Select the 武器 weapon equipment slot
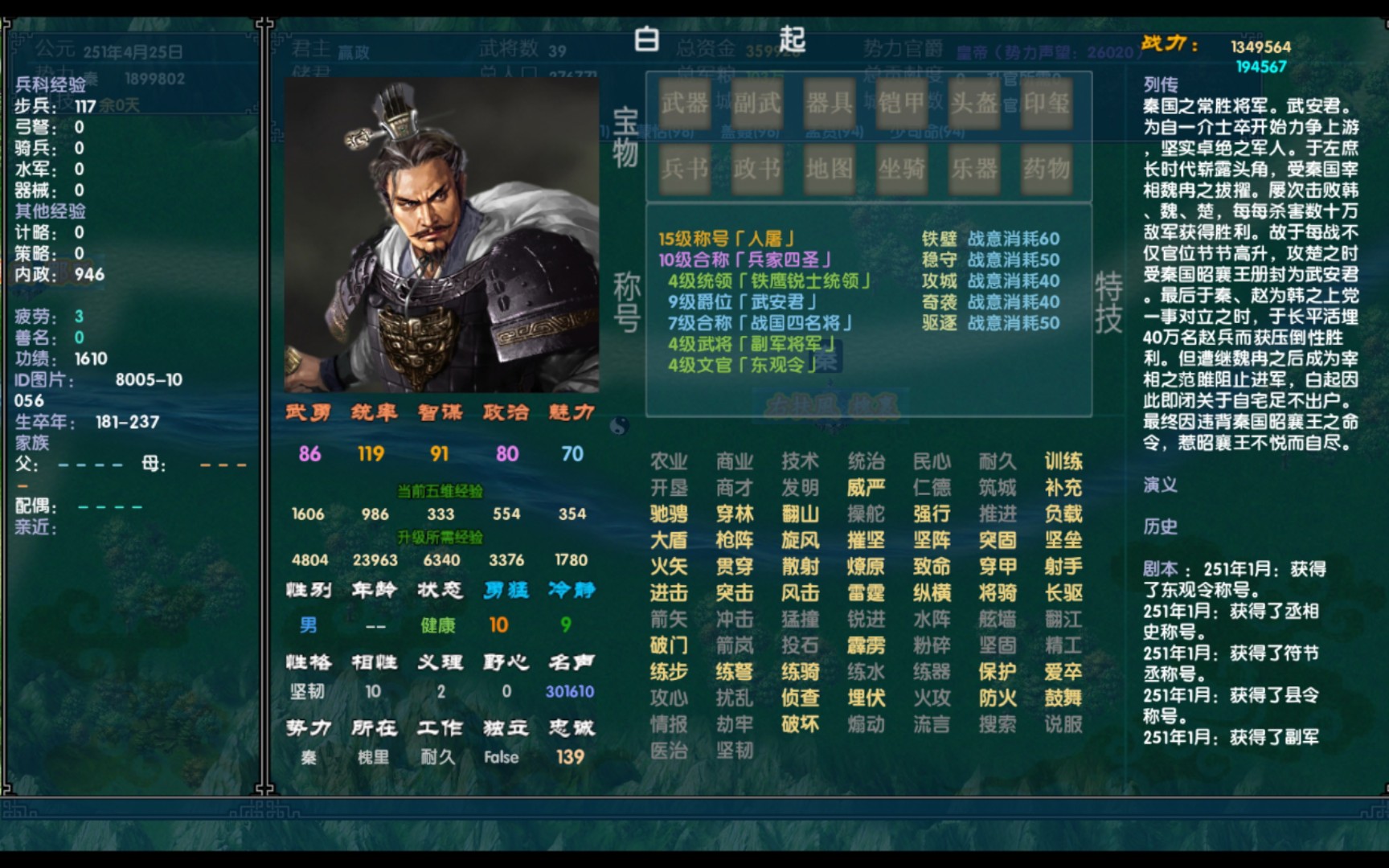Image resolution: width=1389 pixels, height=868 pixels. click(x=685, y=103)
